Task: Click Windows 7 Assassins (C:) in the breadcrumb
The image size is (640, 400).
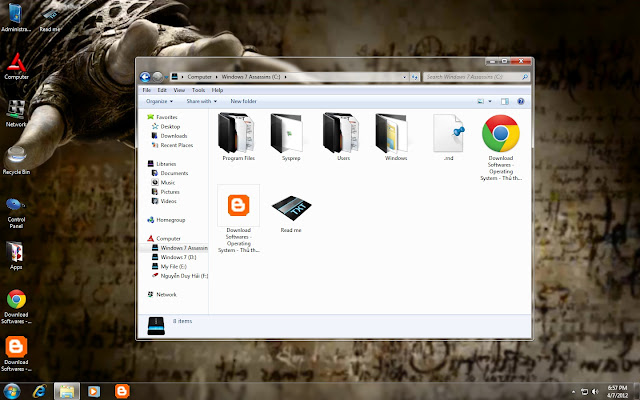Action: [x=251, y=77]
